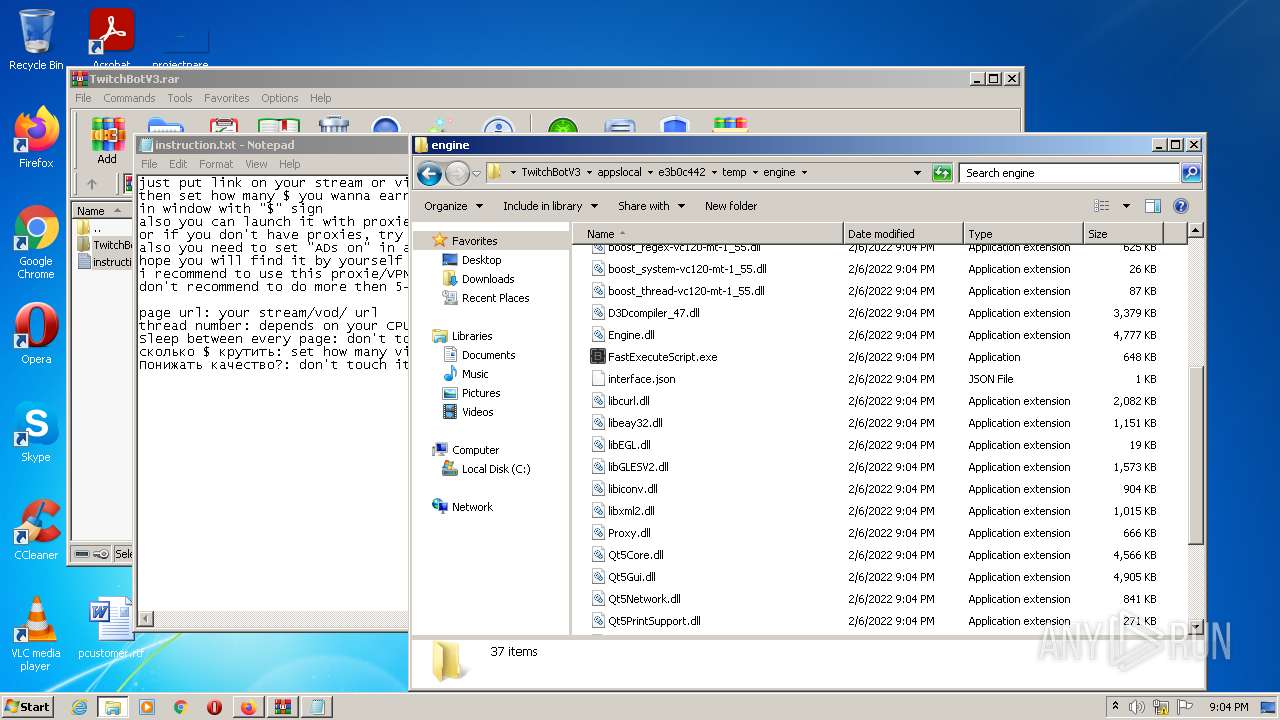Open Notepad Edit menu

178,164
